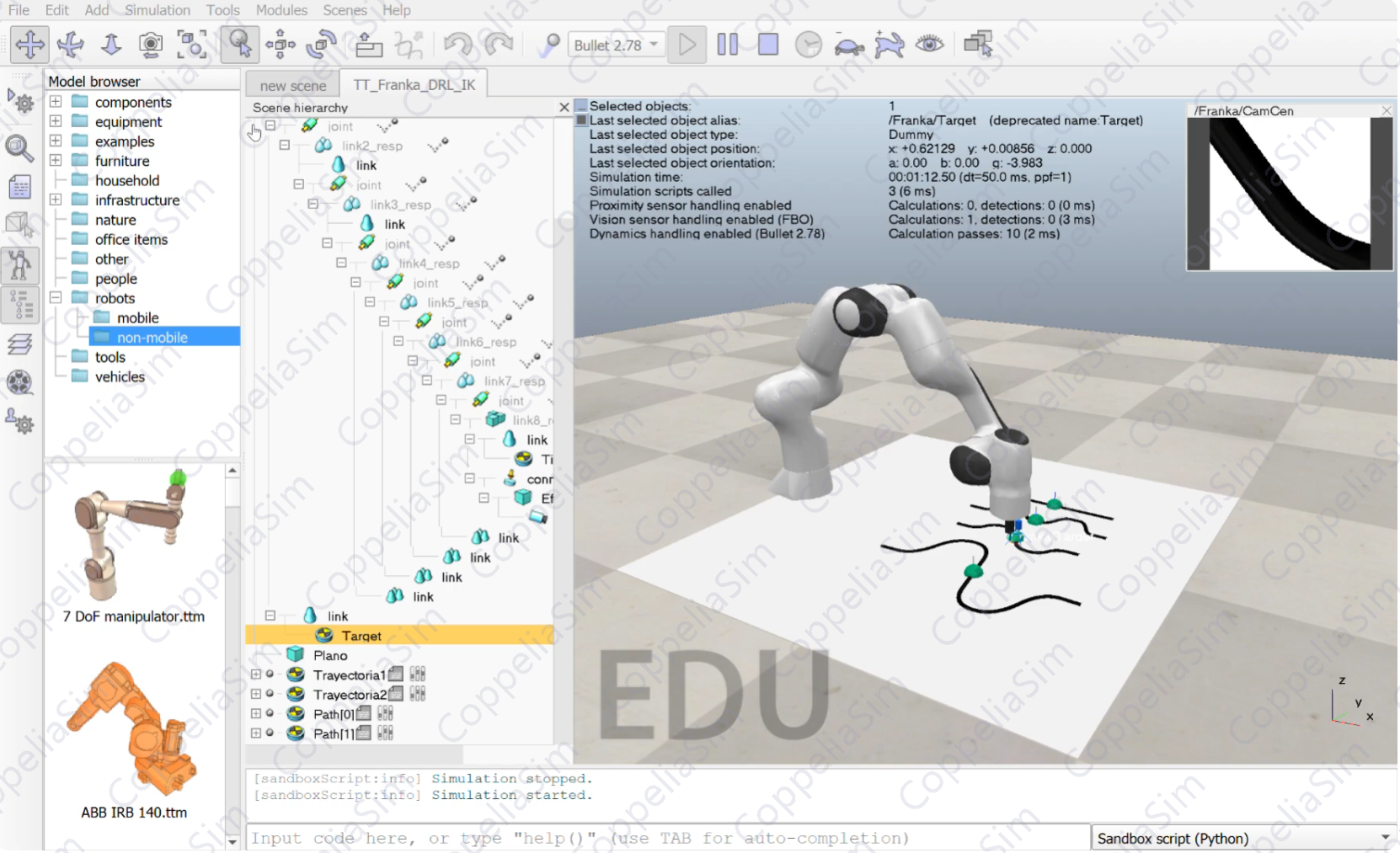Open the layers icon in left sidebar

[x=19, y=344]
